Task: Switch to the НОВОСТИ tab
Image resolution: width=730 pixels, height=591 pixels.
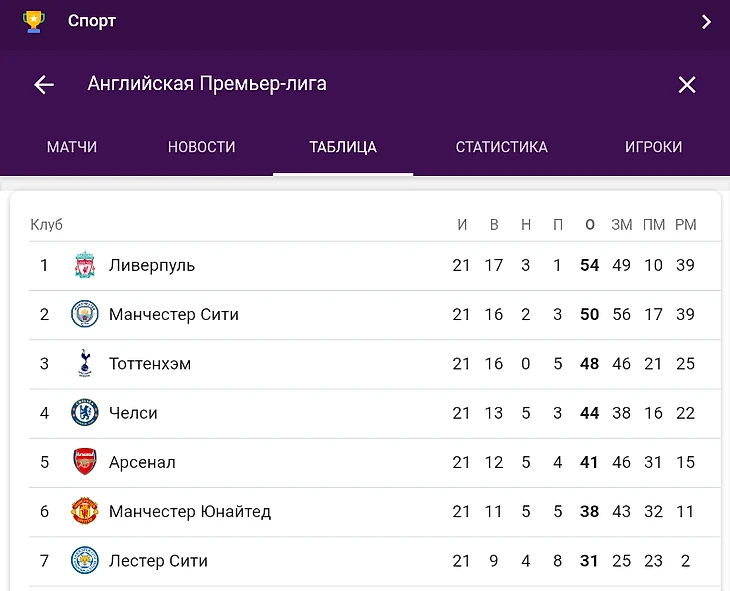Action: point(202,147)
